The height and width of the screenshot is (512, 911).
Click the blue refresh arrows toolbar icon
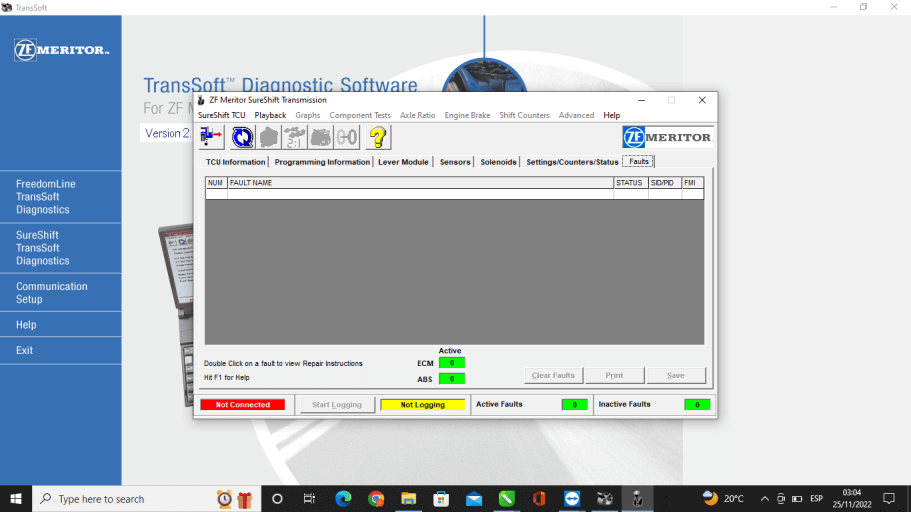coord(241,137)
